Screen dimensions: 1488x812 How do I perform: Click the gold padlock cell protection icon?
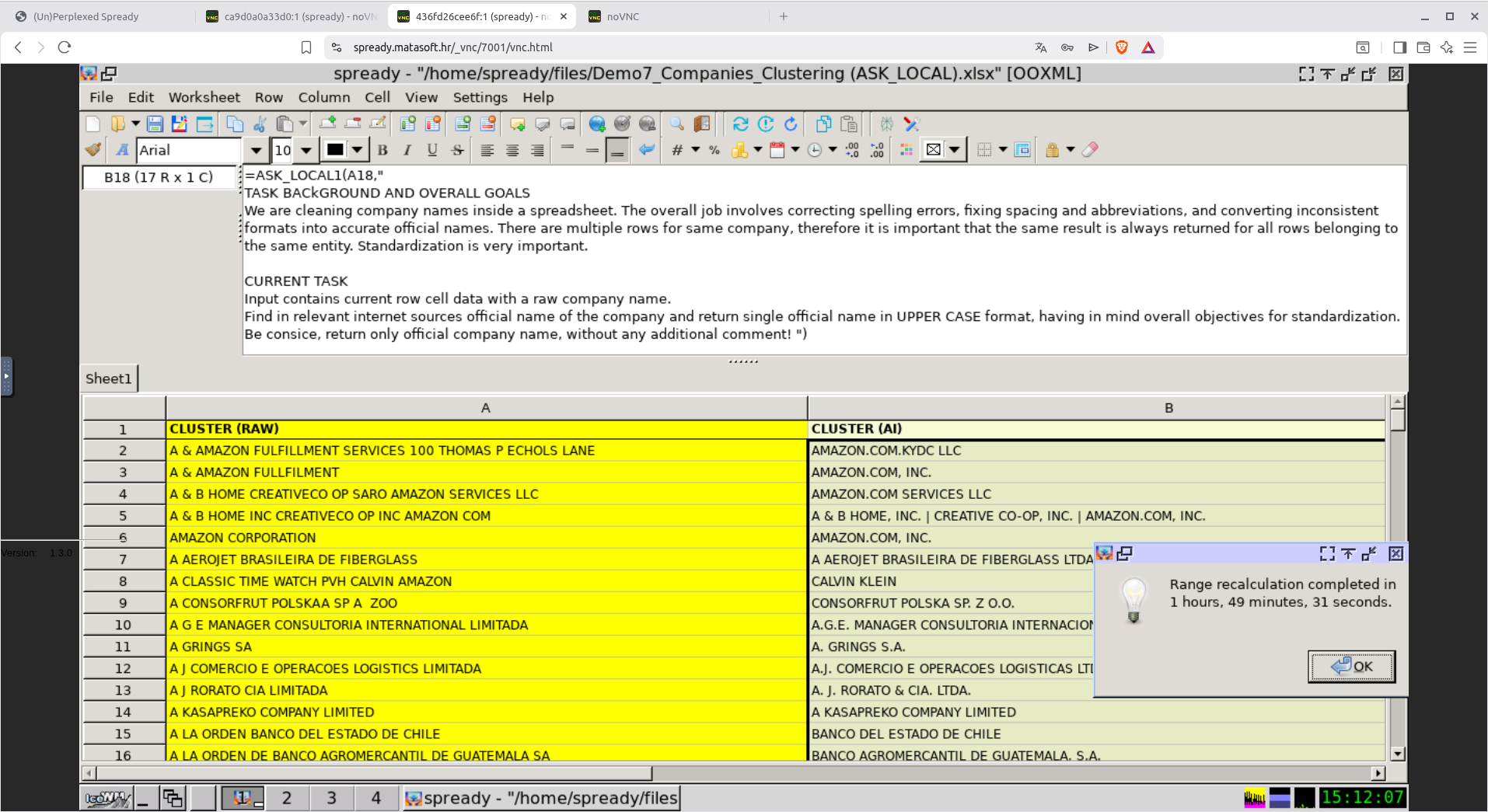click(1052, 150)
